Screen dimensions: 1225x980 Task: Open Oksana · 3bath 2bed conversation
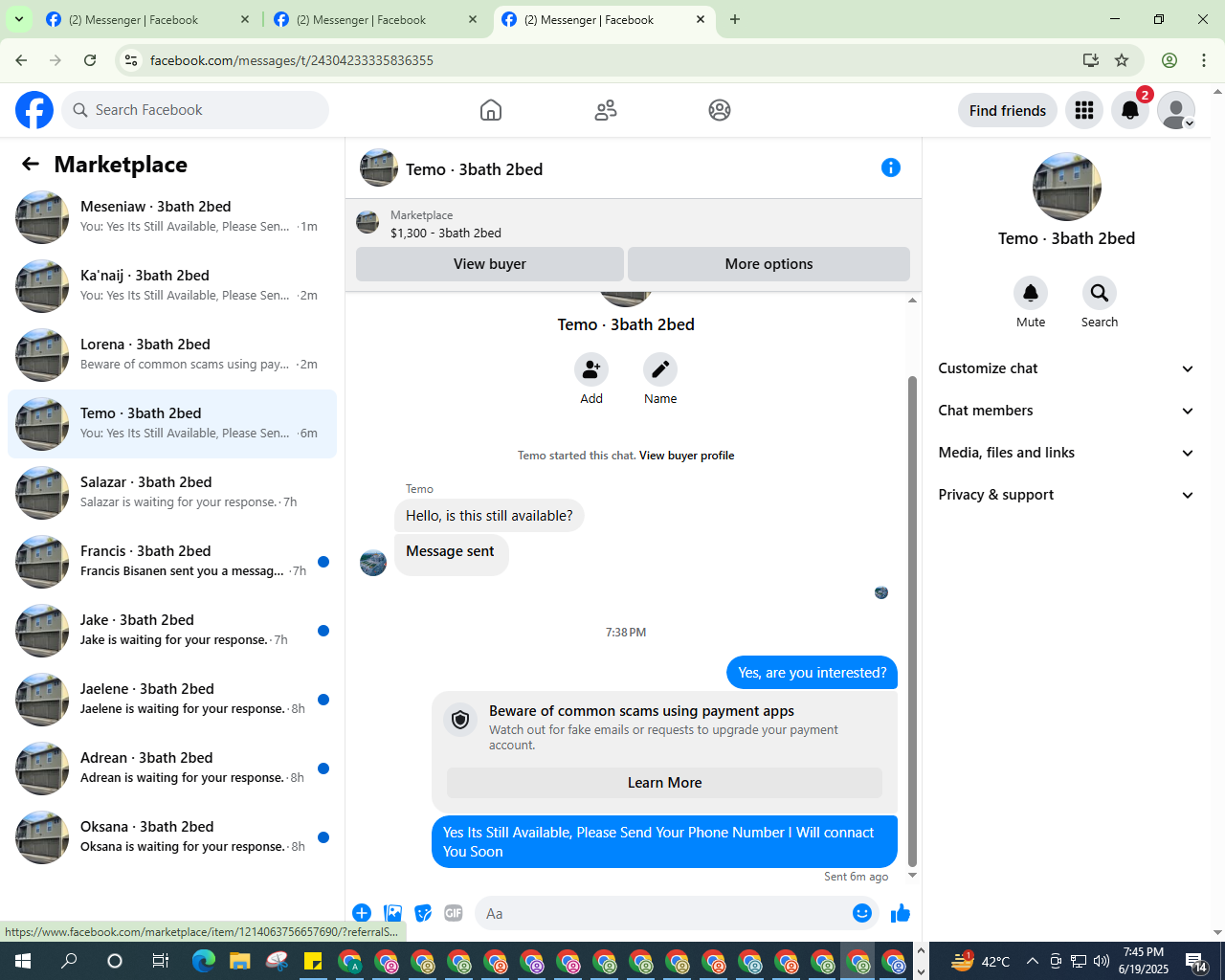(x=172, y=837)
